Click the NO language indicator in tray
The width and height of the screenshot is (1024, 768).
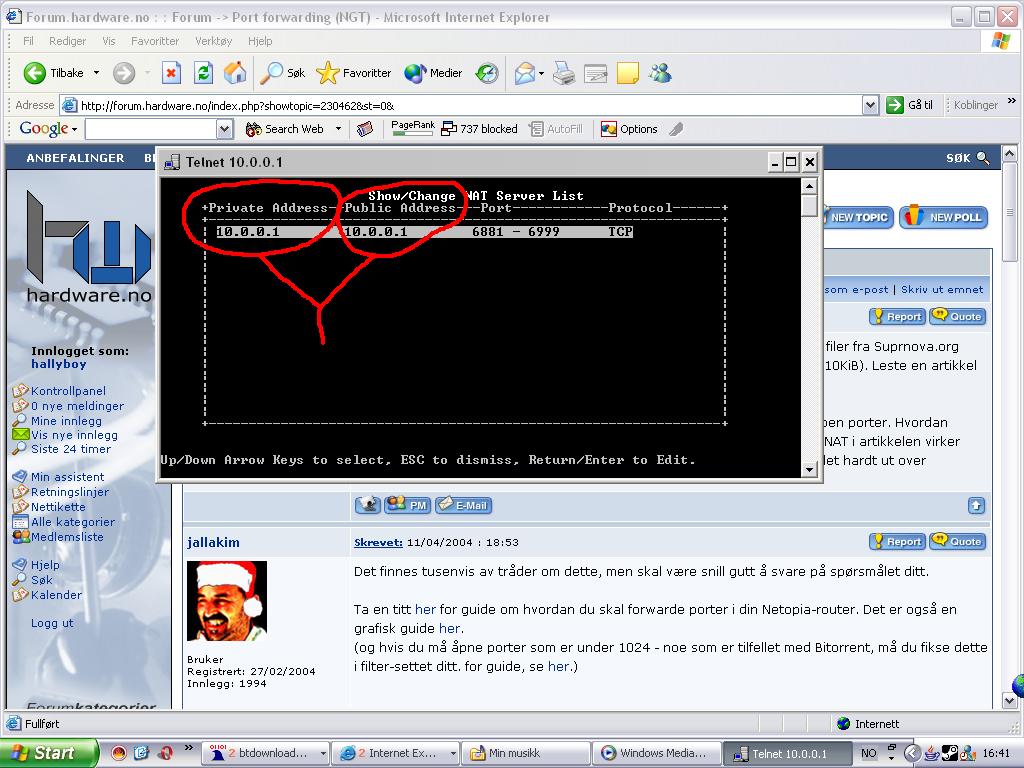pos(868,753)
